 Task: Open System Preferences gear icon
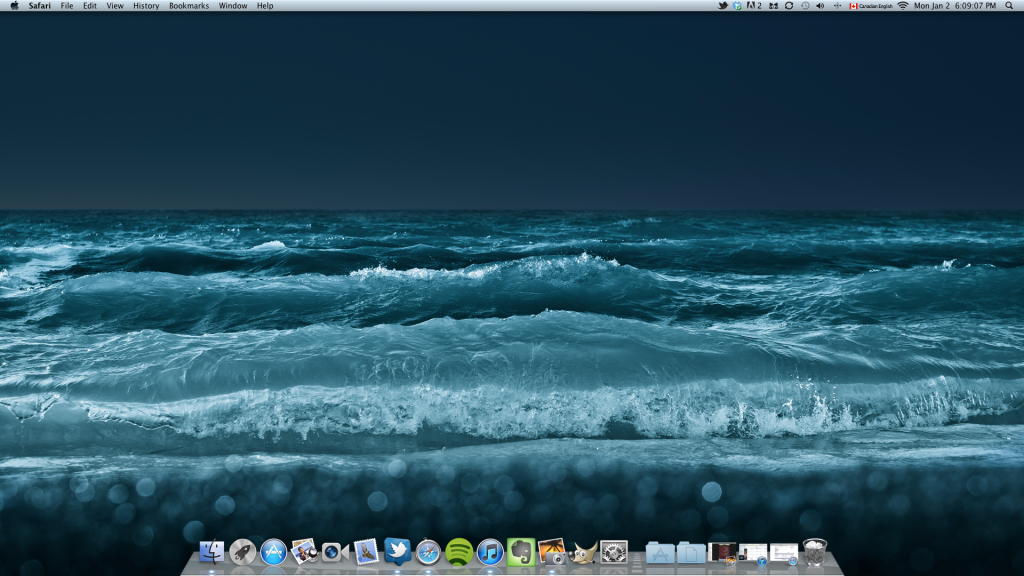[x=614, y=552]
